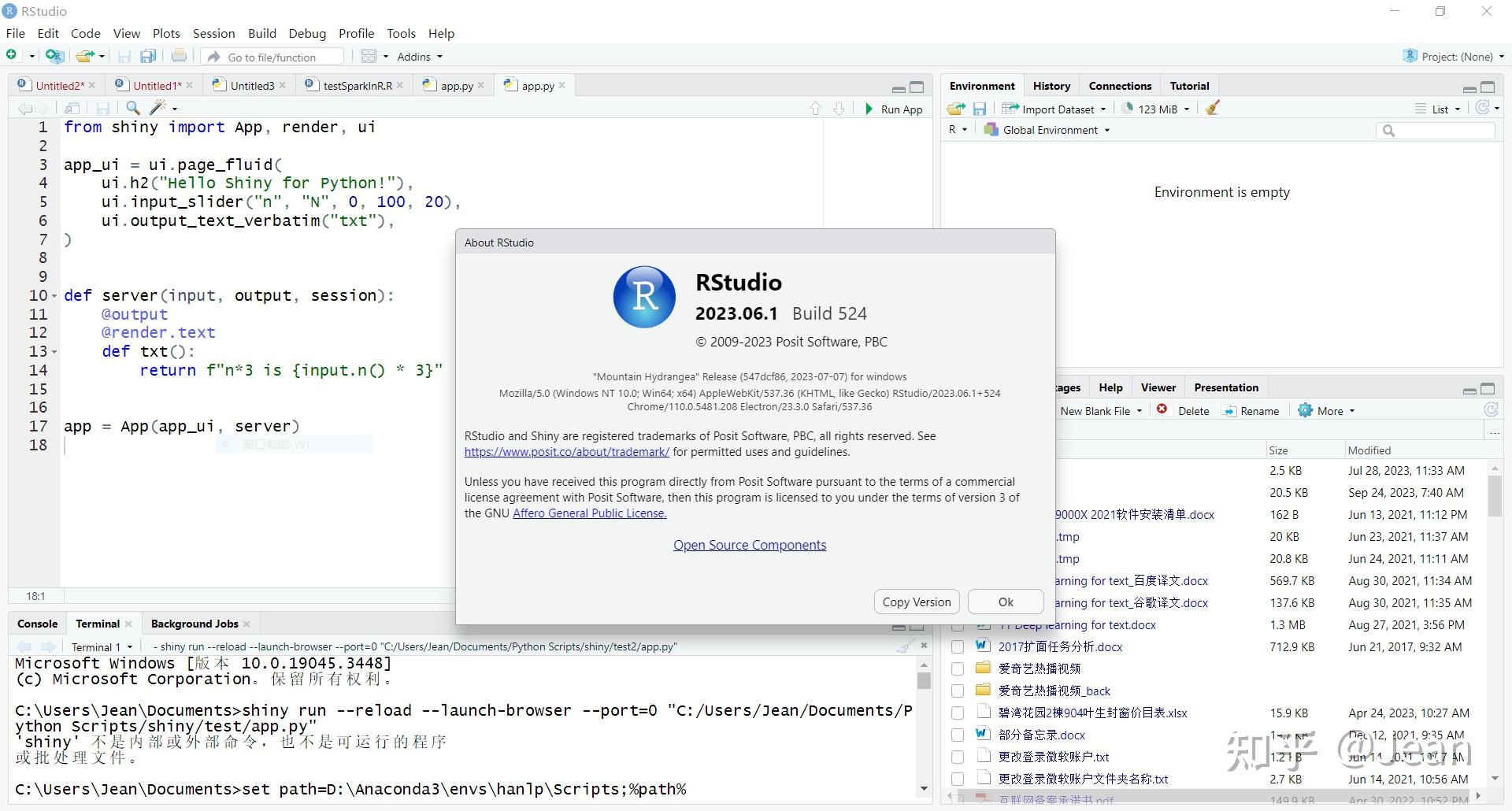Check the box for 更改登录微软账户.txt
Screen dimensions: 1512x811
coord(958,757)
